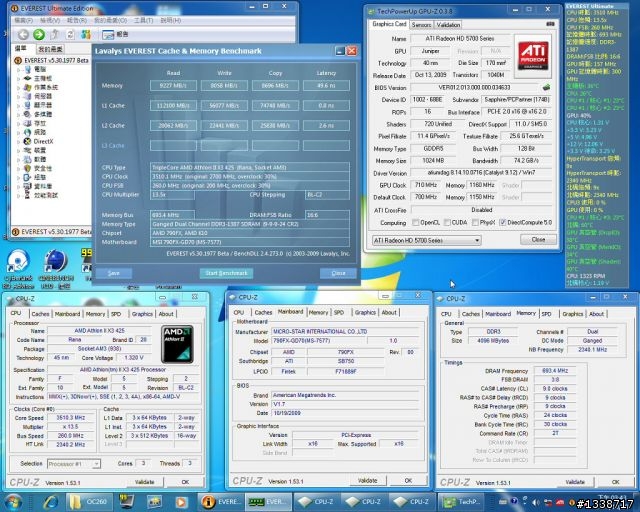Expand the first computer node in EVEREST tree

(18, 69)
